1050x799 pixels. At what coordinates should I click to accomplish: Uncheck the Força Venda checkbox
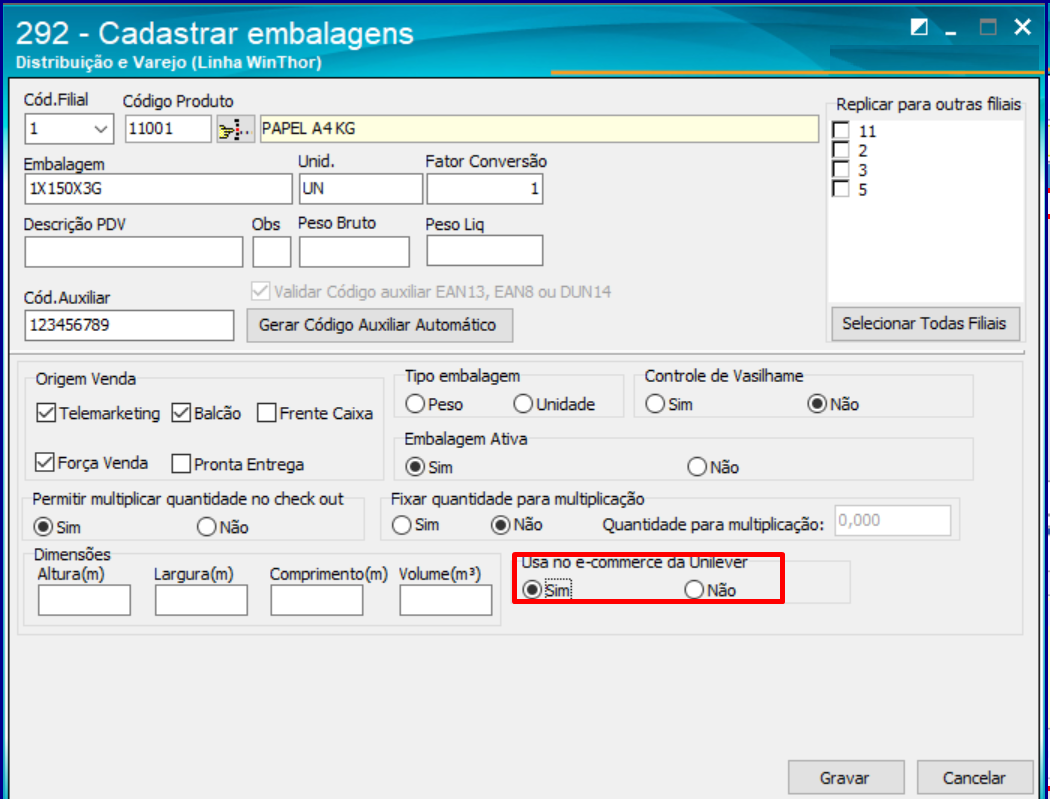point(44,462)
